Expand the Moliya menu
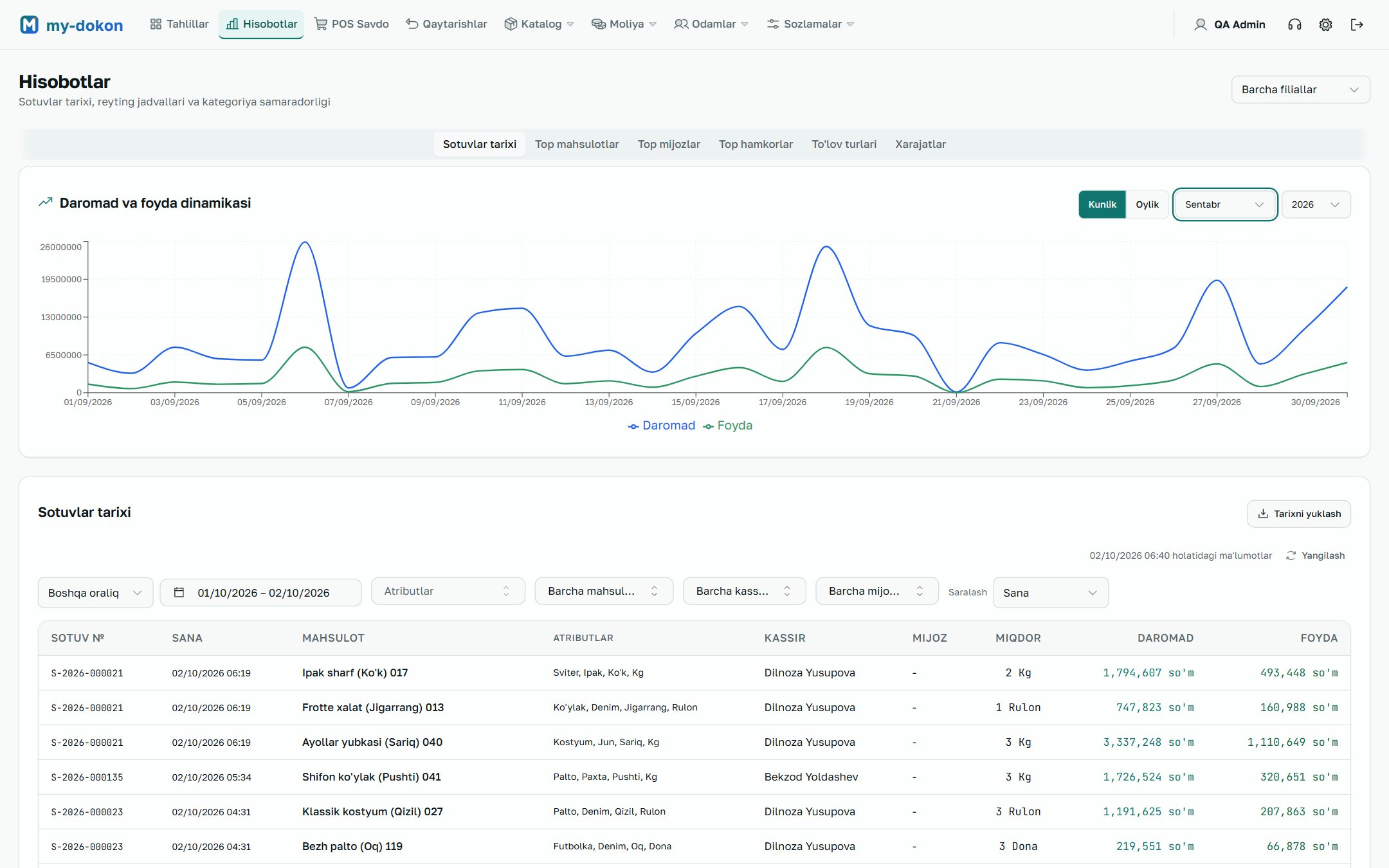This screenshot has height=868, width=1389. pos(624,24)
